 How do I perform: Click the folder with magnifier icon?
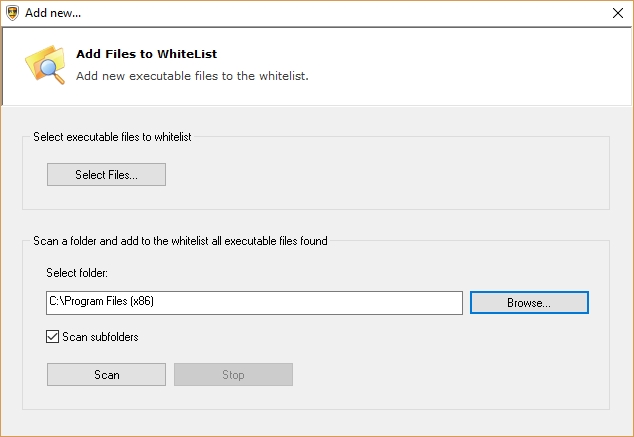click(x=45, y=65)
